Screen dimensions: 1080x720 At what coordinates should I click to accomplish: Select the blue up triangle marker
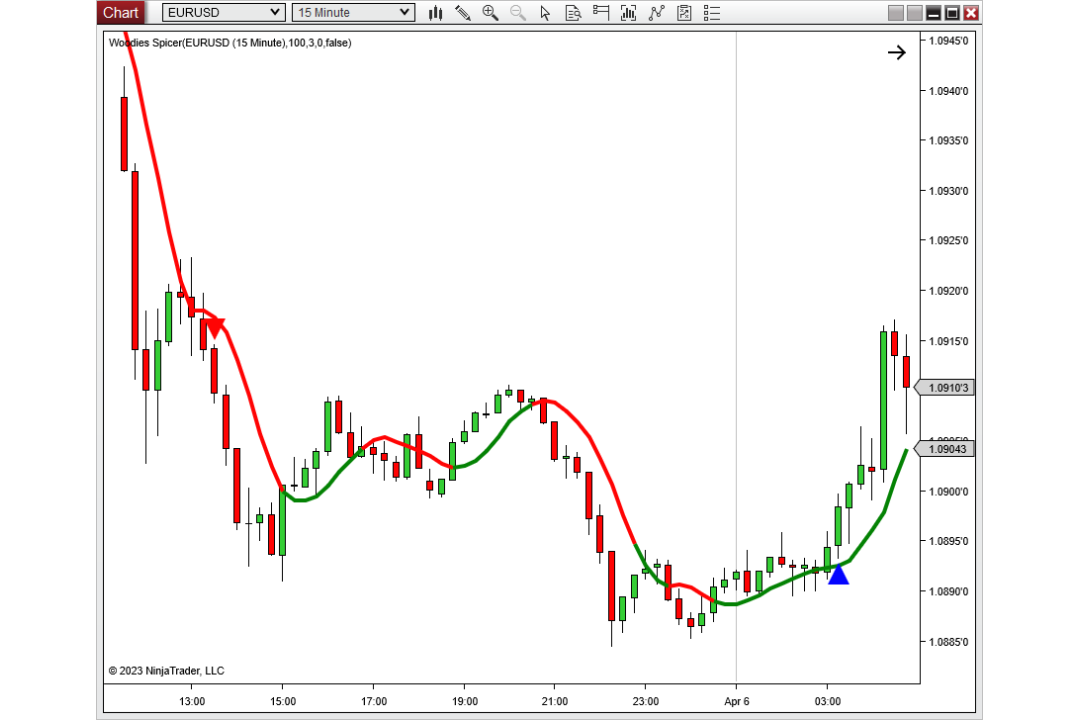pyautogui.click(x=838, y=575)
